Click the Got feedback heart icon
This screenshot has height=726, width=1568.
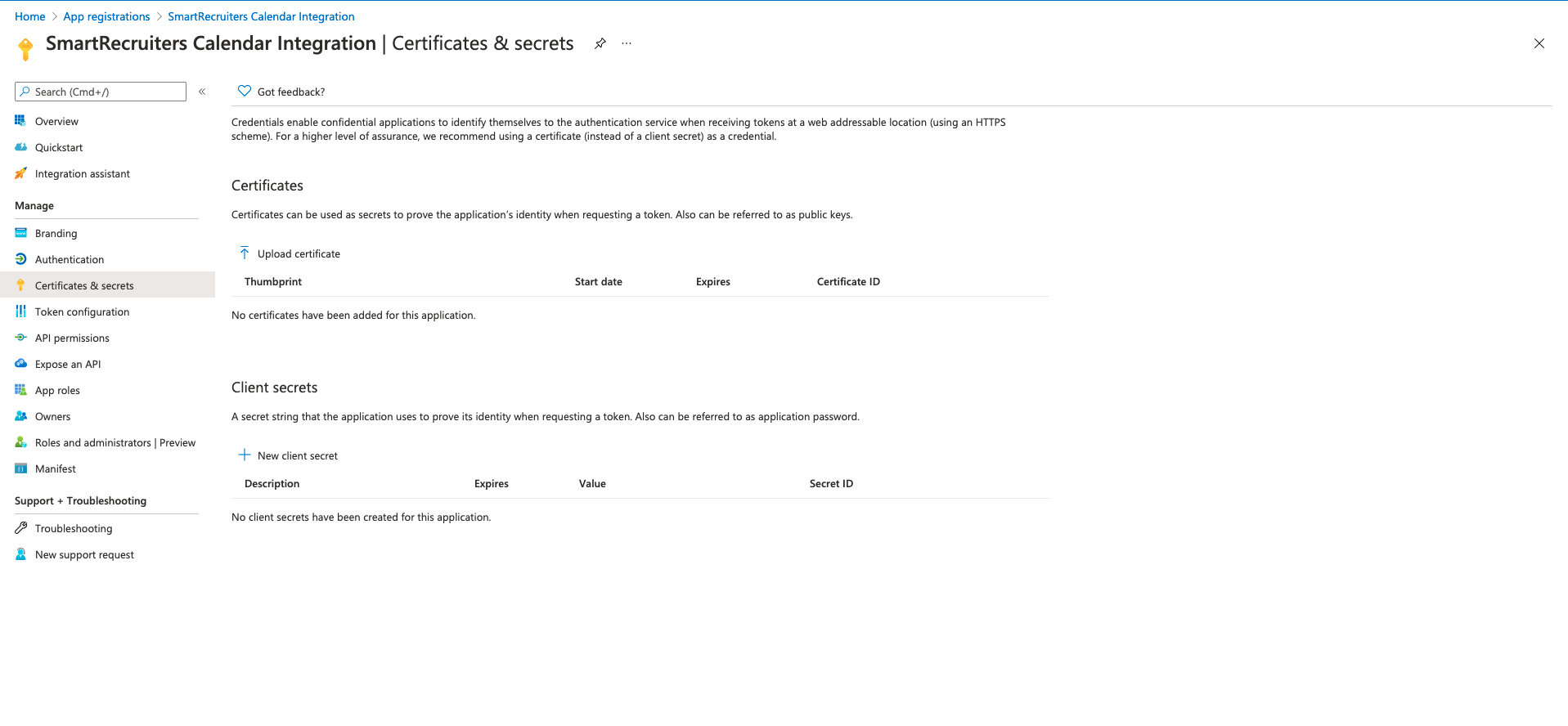244,91
